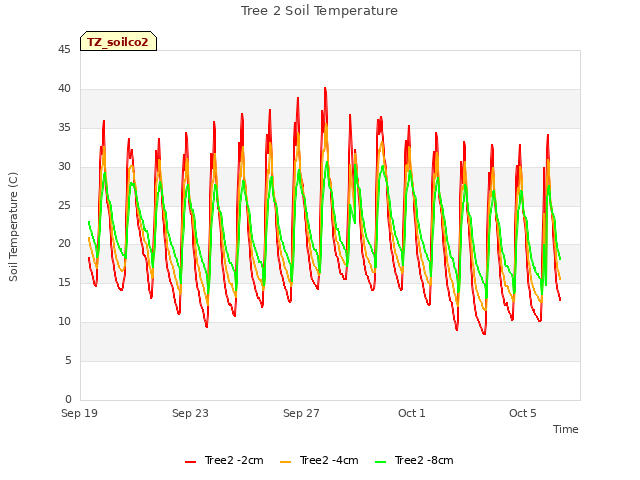The image size is (640, 480).
Task: Click the Oct 1 x-axis label
Action: pyautogui.click(x=412, y=413)
